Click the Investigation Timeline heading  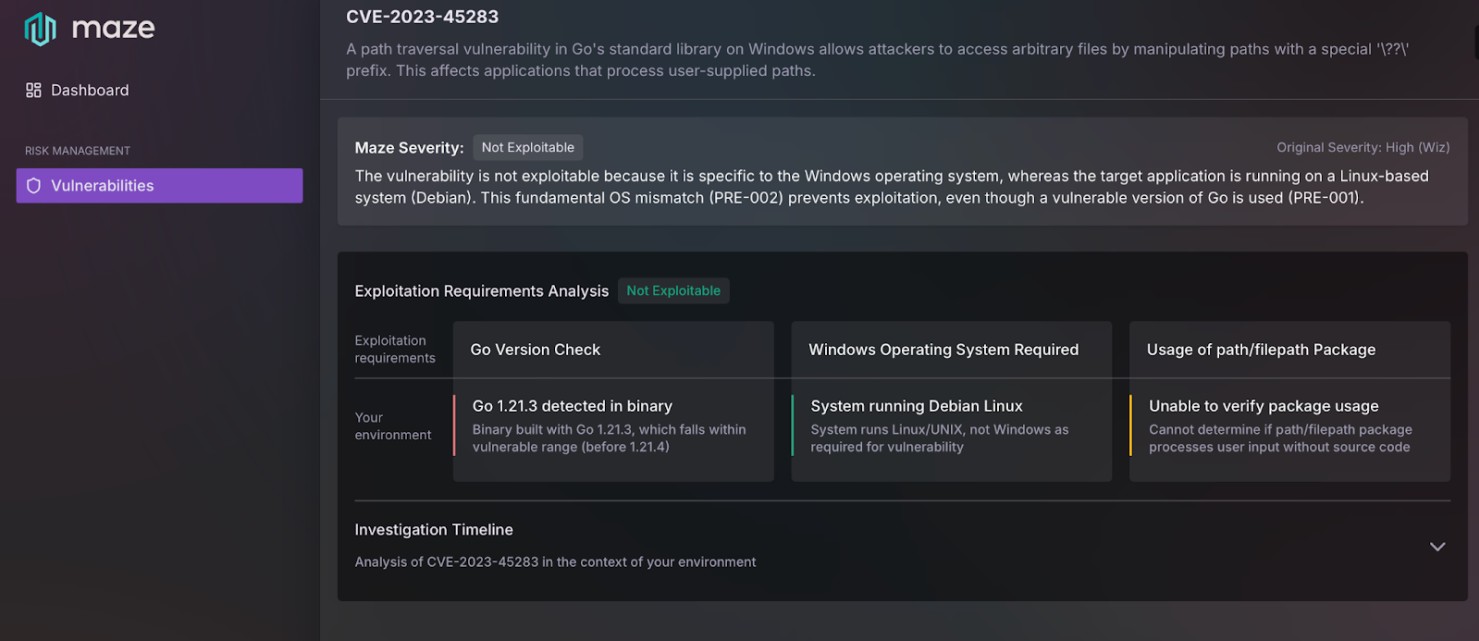(434, 530)
